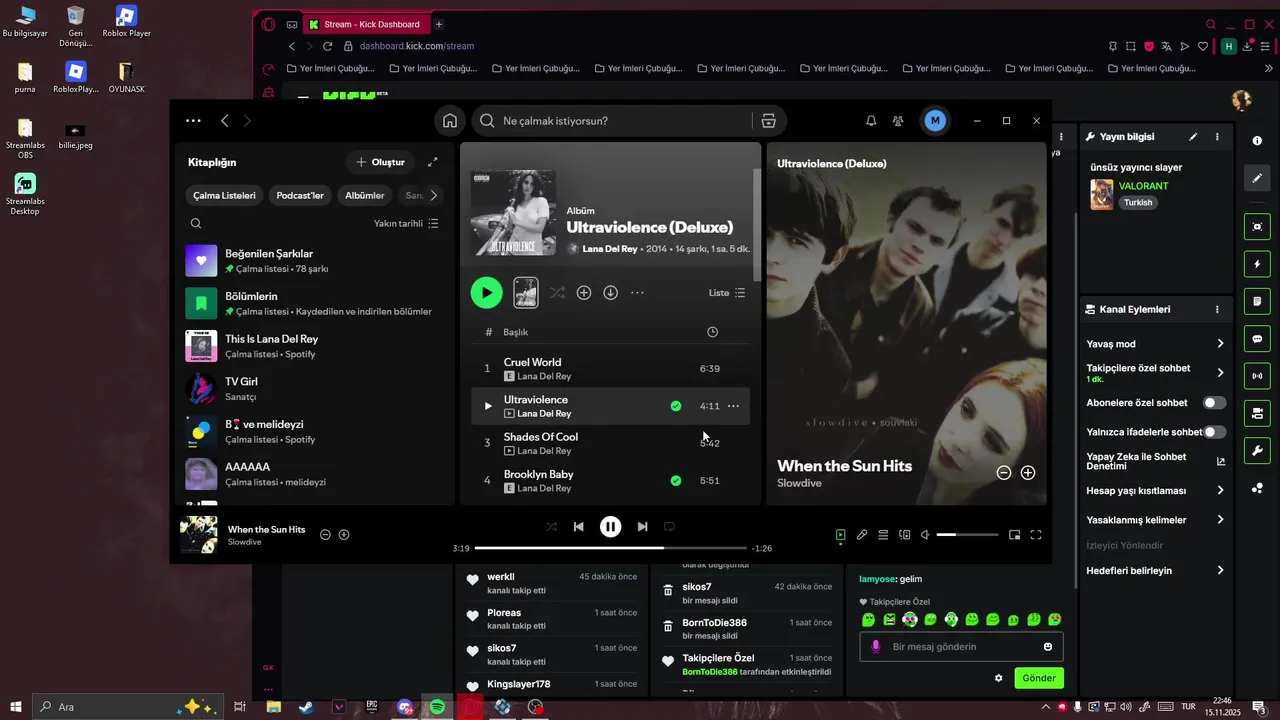This screenshot has width=1280, height=720.
Task: Open Kick emoji picker in chat field
Action: pos(1048,647)
